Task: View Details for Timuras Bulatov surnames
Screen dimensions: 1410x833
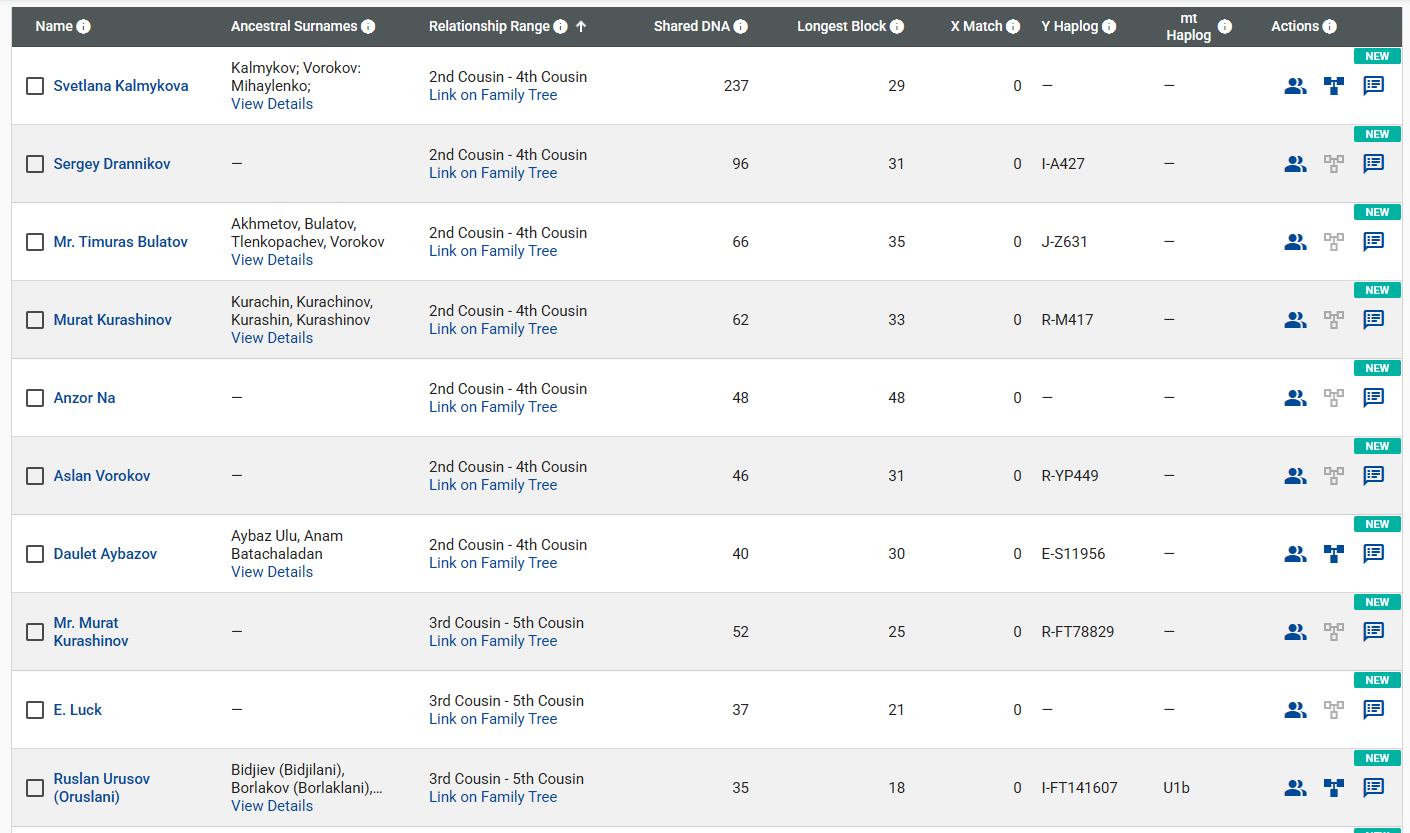Action: 272,260
